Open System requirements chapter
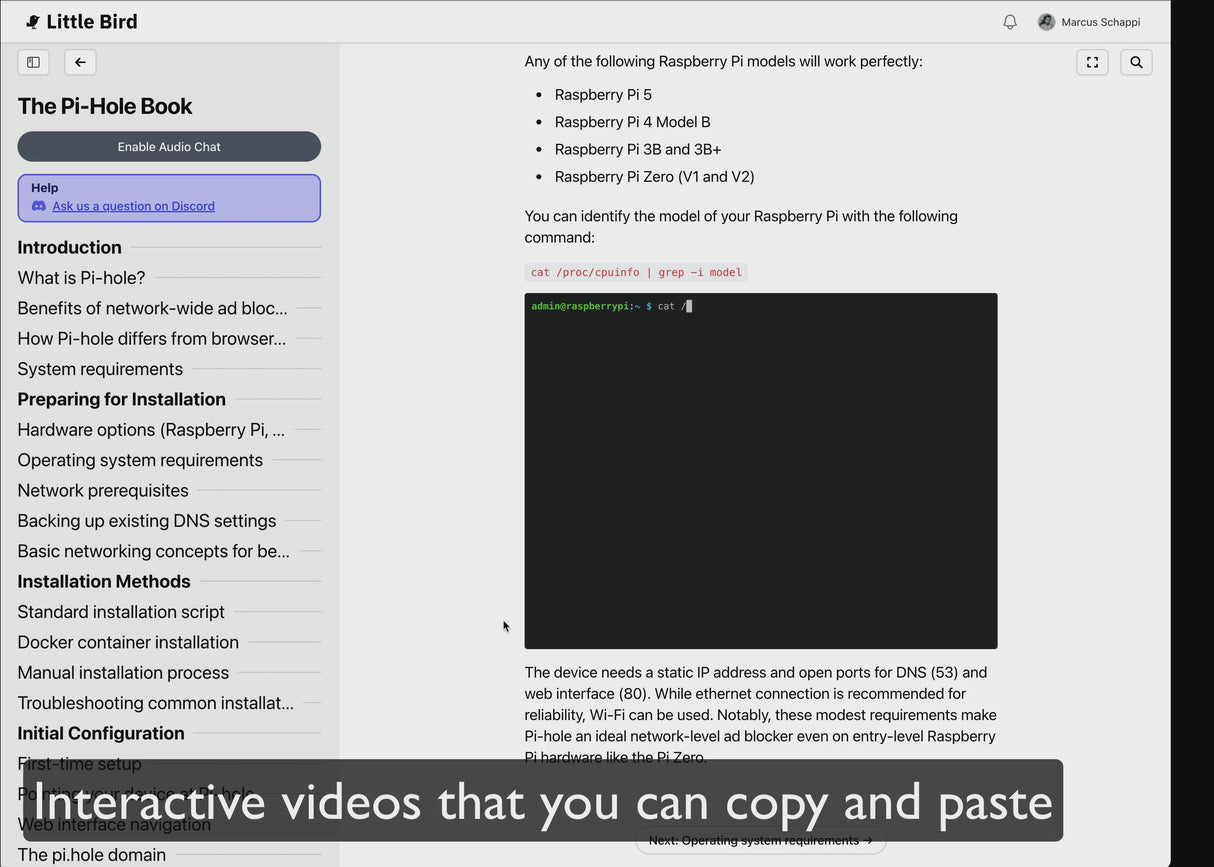Viewport: 1214px width, 867px height. (100, 369)
